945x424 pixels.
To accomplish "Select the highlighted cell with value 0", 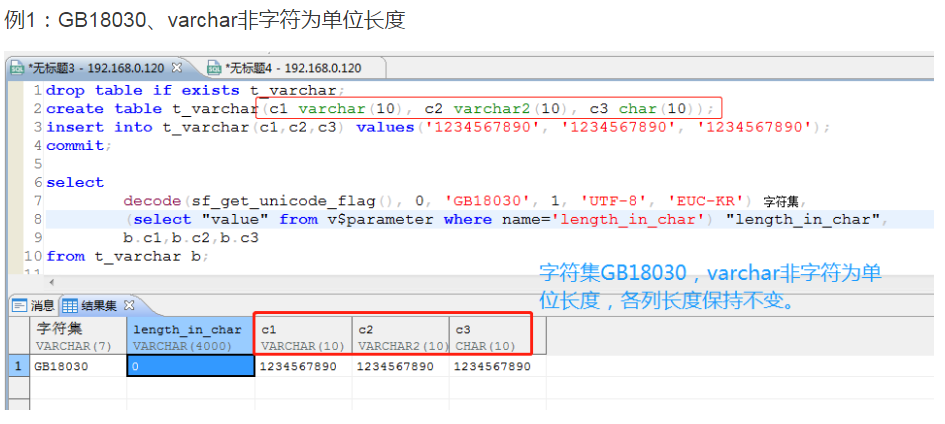I will [190, 366].
